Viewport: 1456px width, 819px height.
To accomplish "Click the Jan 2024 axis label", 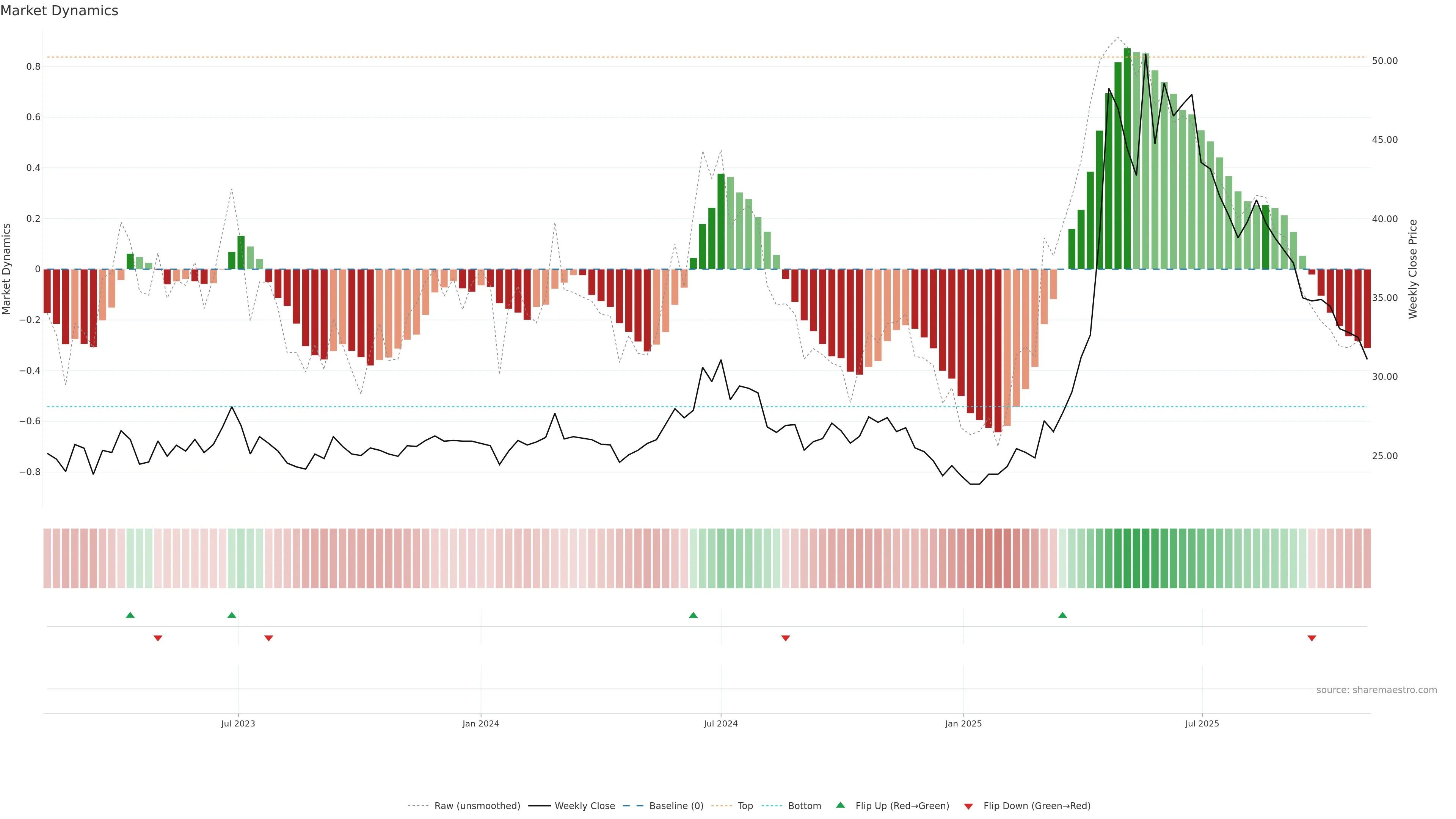I will (x=480, y=723).
